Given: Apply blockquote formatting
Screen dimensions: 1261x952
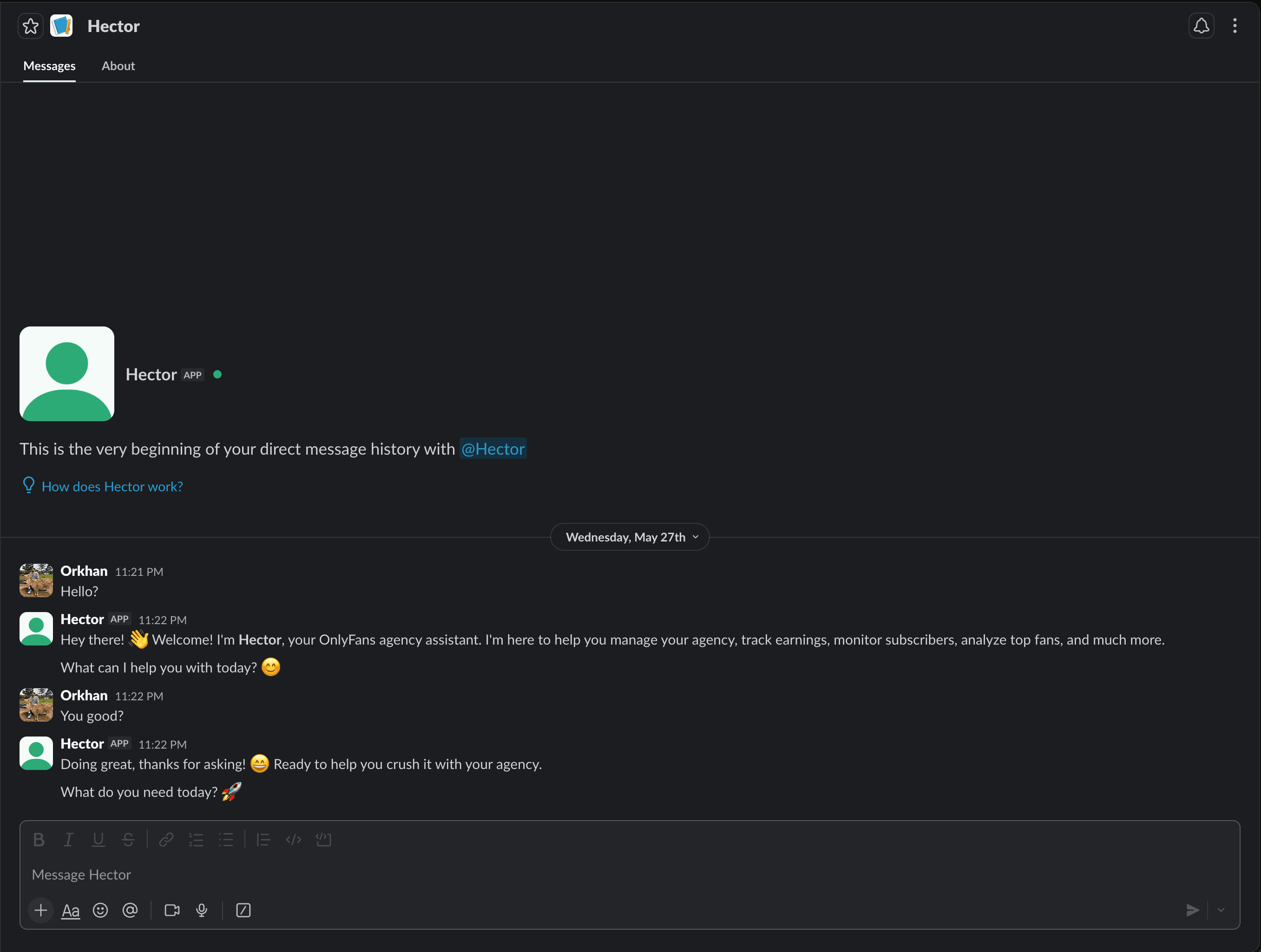Looking at the screenshot, I should click(263, 840).
